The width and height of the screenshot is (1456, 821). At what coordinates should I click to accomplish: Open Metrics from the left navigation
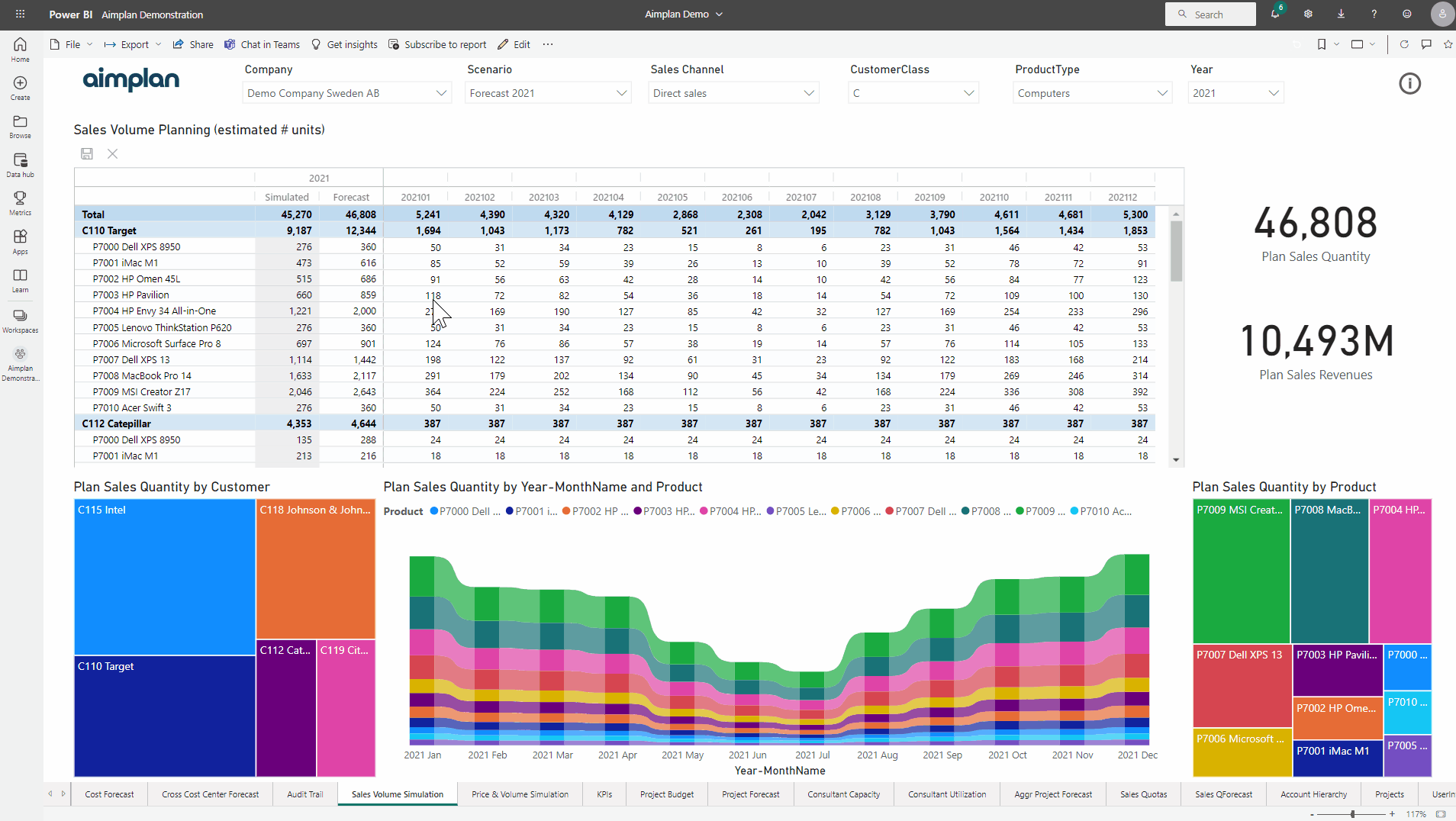tap(20, 201)
